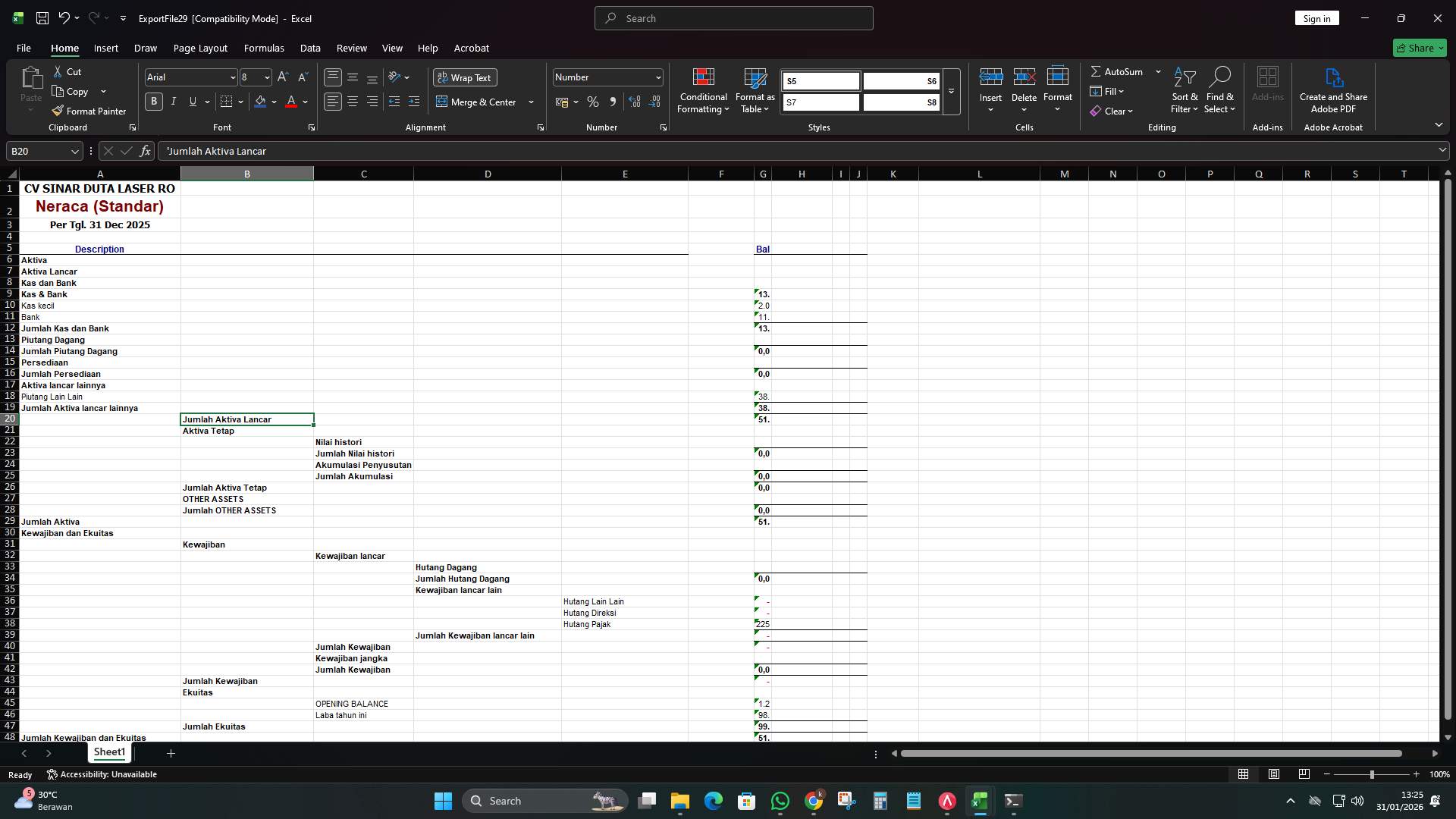Click Sign in
Screen dimensions: 1456x819
pyautogui.click(x=1316, y=17)
